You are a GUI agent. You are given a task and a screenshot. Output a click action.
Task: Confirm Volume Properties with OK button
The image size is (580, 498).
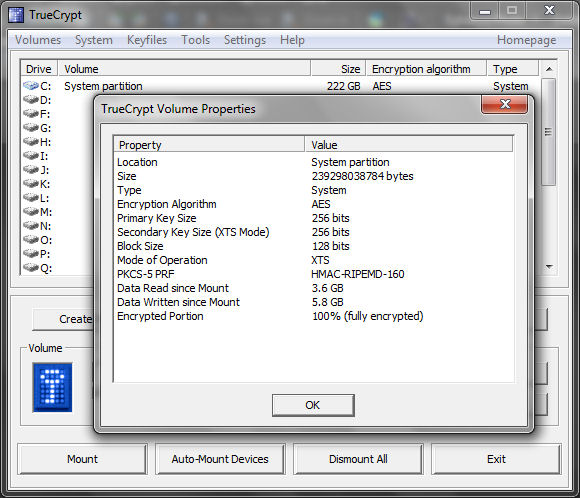[313, 405]
